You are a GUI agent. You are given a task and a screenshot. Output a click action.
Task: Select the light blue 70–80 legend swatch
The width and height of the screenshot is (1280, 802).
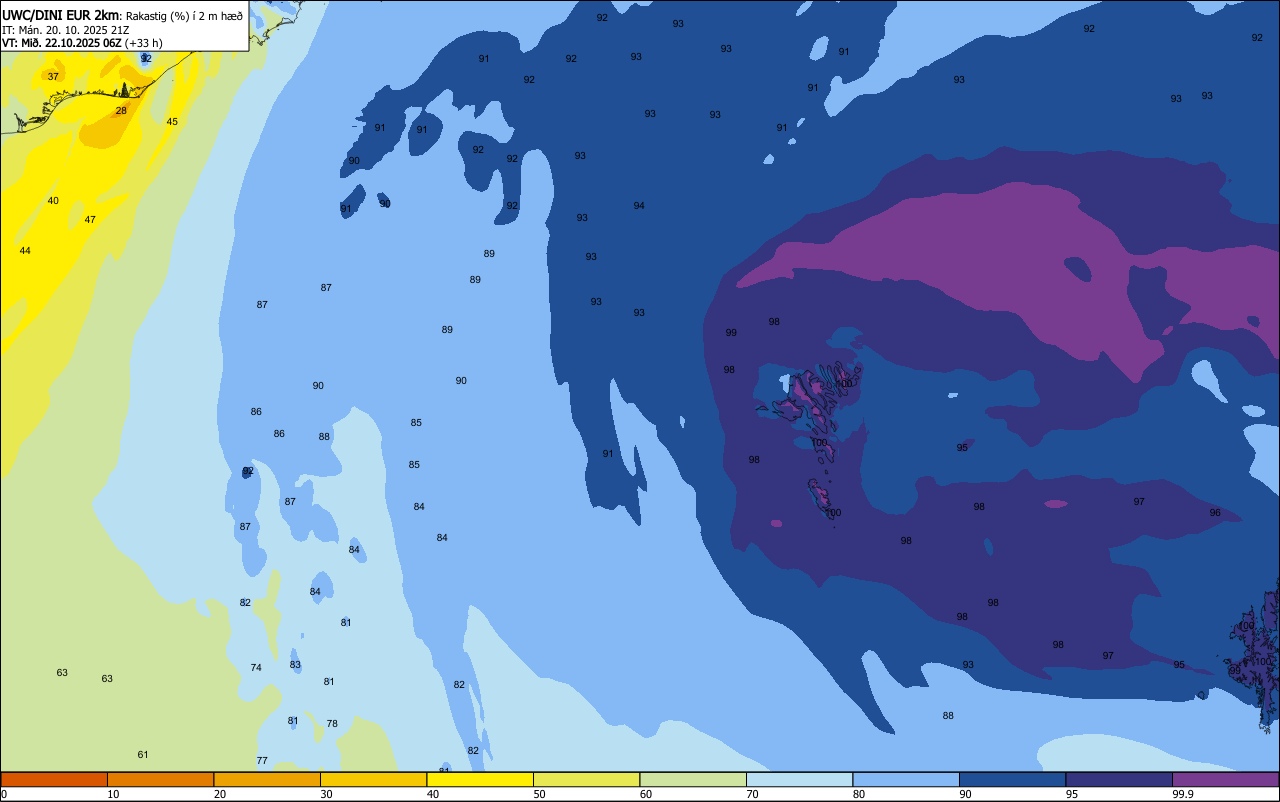[x=799, y=779]
